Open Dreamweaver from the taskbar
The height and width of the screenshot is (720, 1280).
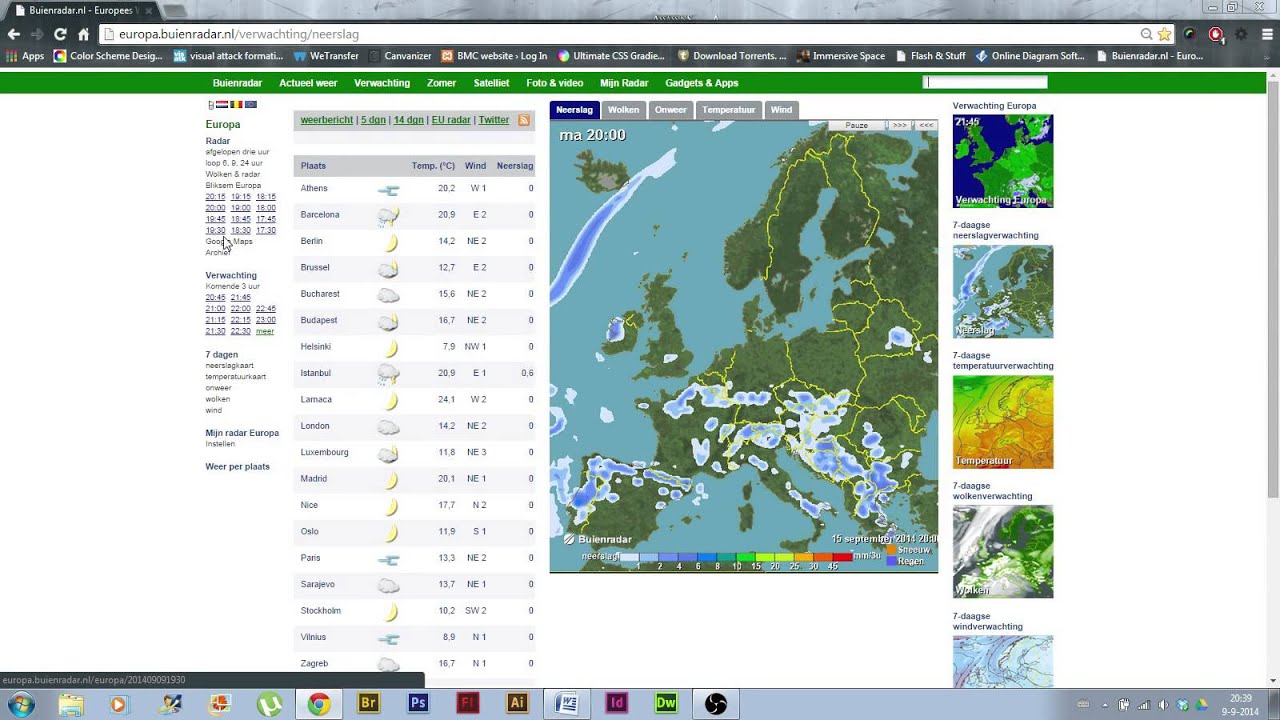coord(666,703)
